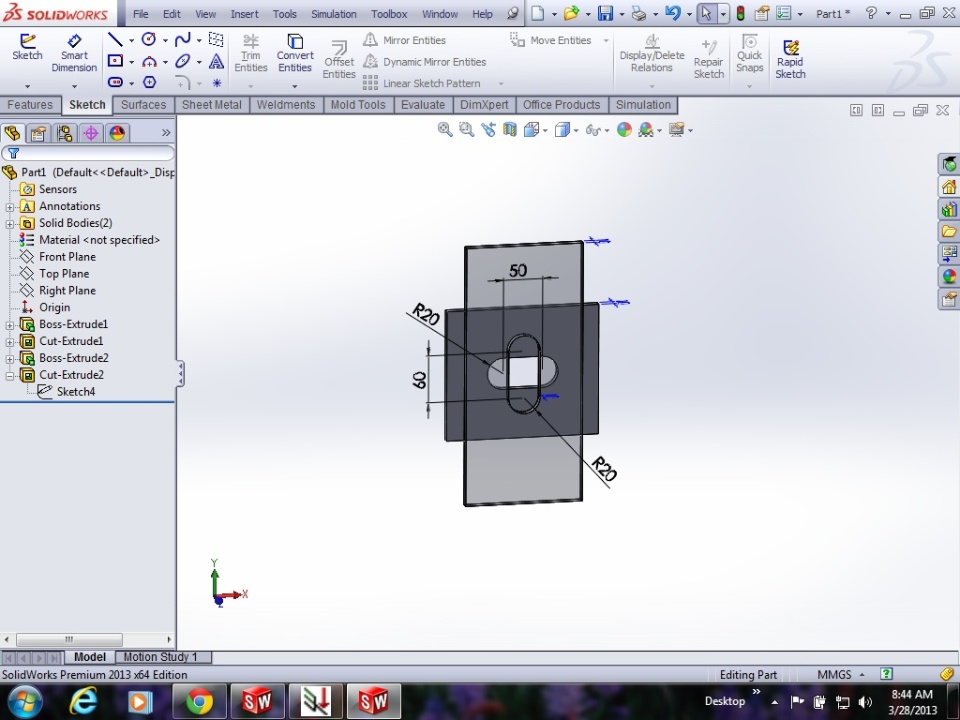Select the Circle sketch tool
Viewport: 960px width, 720px height.
pyautogui.click(x=149, y=40)
